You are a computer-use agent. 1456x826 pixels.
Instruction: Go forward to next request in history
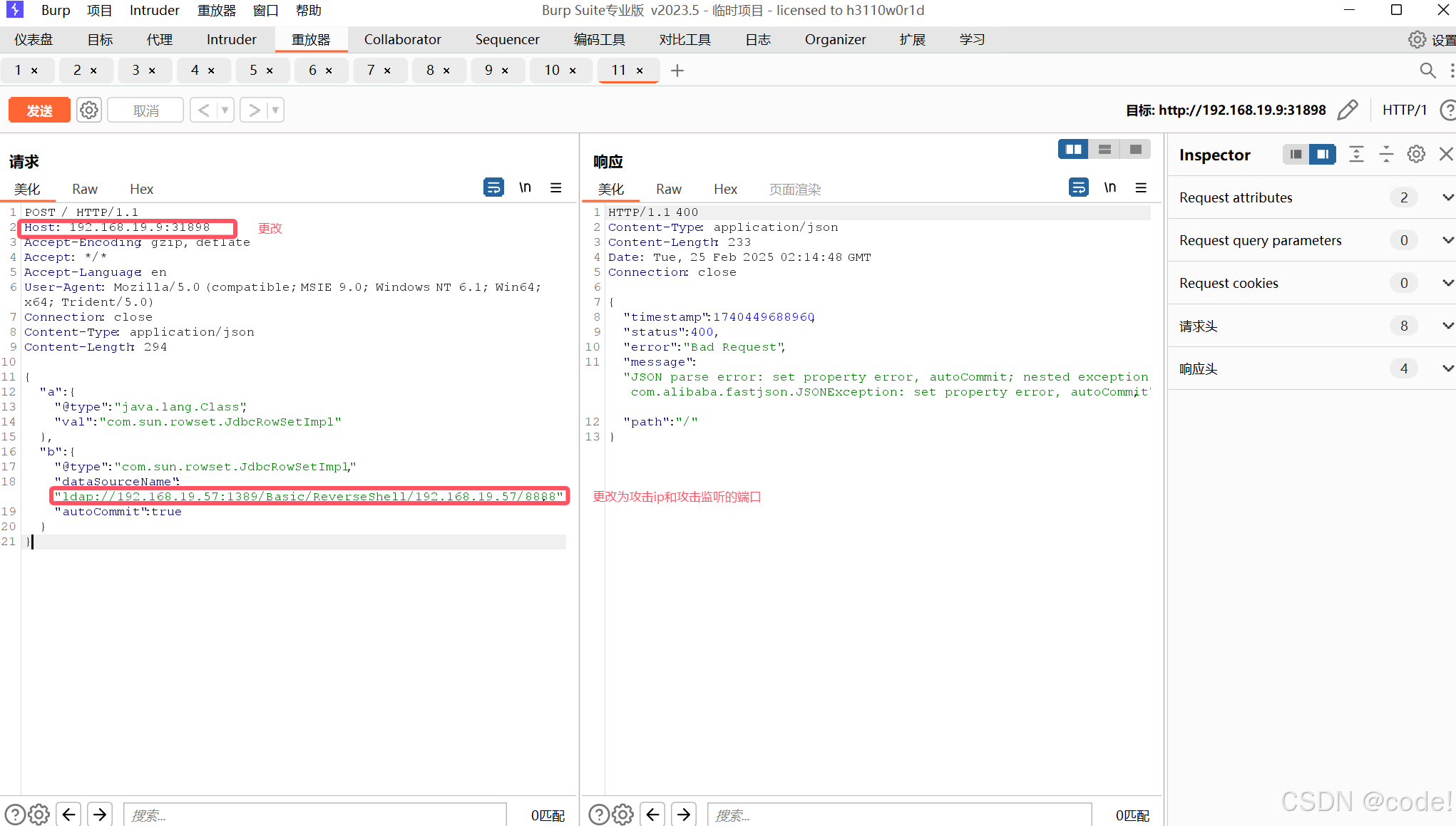click(254, 110)
